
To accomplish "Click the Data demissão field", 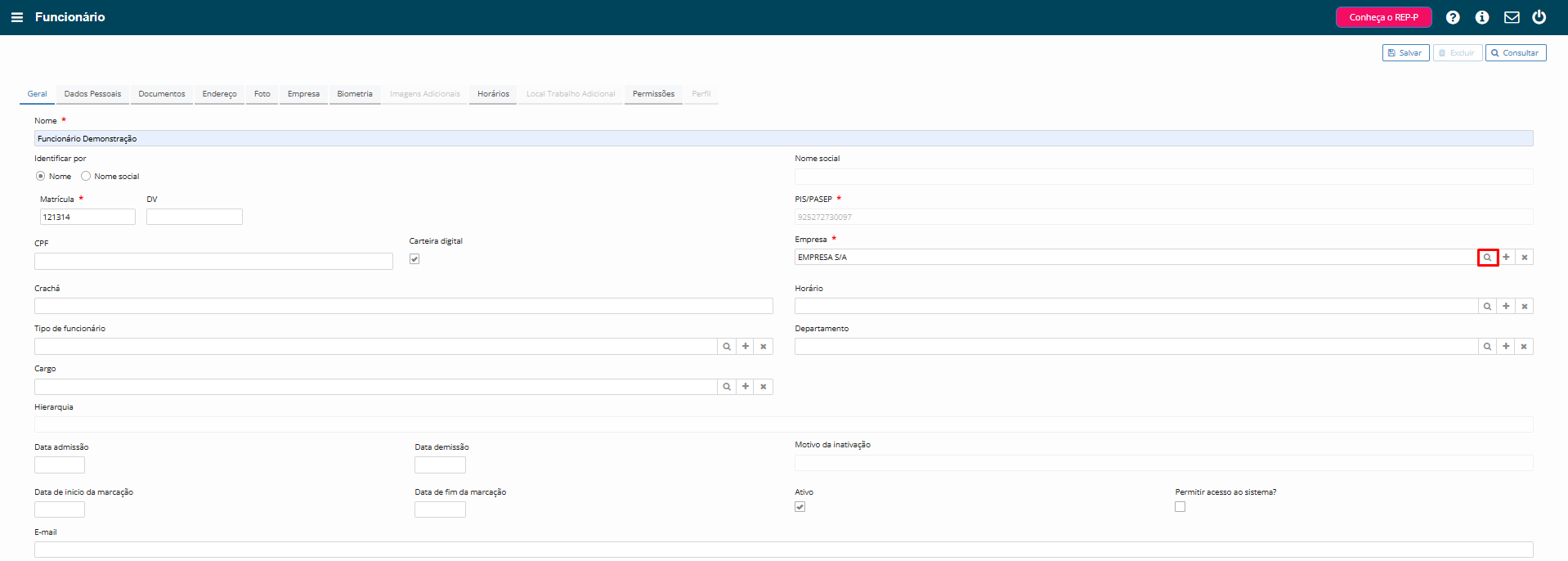I will [440, 465].
